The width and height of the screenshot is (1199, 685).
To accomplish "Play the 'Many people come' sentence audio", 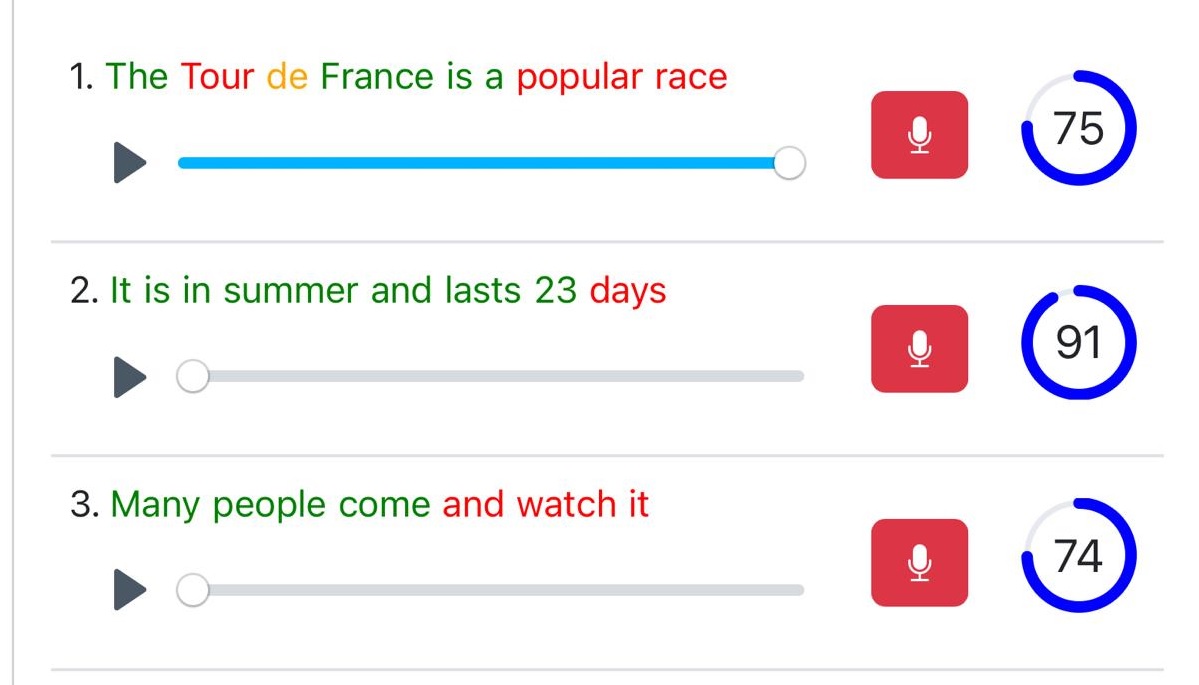I will 130,590.
